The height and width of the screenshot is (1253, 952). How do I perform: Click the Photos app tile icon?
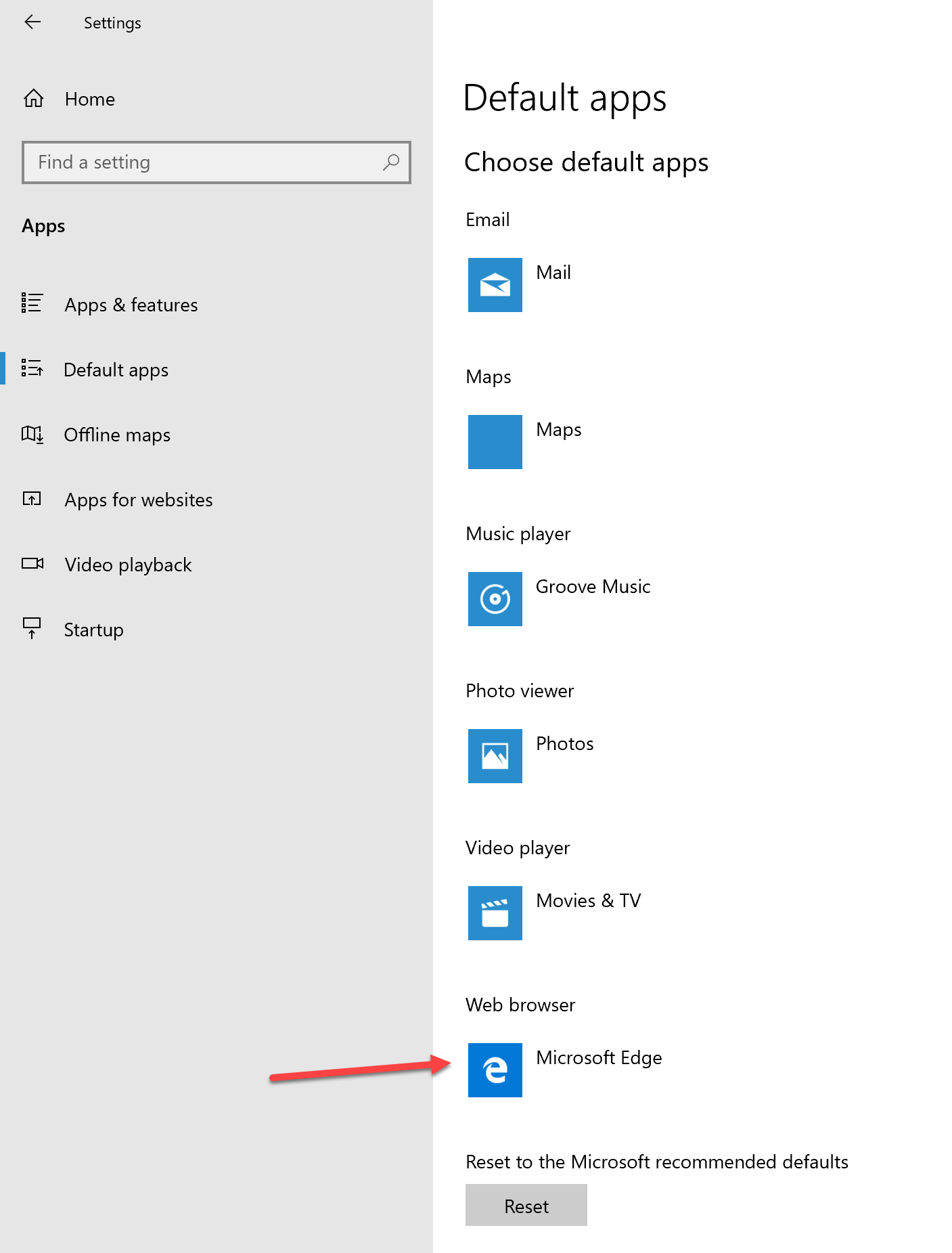click(495, 756)
